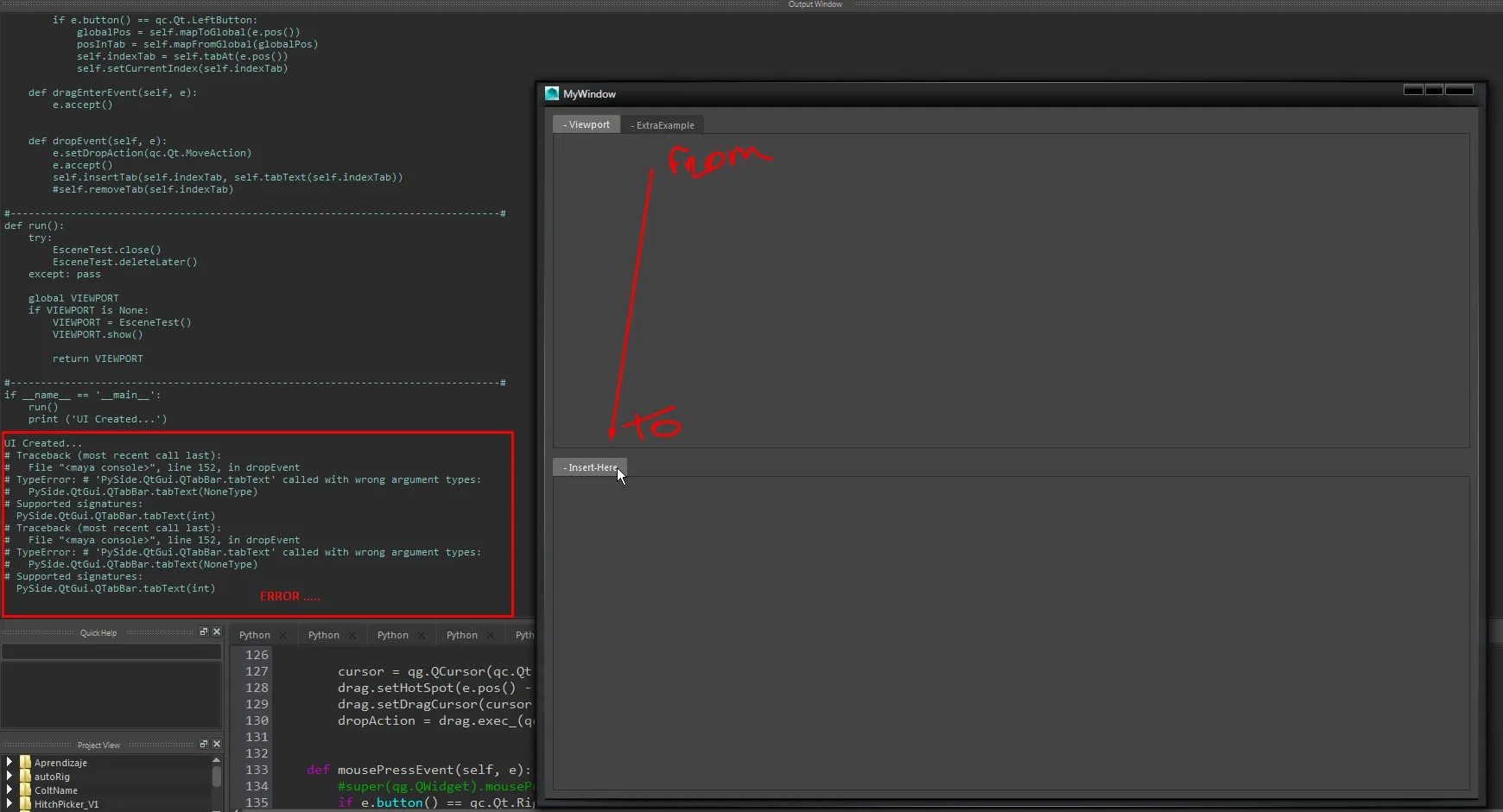Close the second Python tab
This screenshot has width=1503, height=812.
click(x=352, y=635)
